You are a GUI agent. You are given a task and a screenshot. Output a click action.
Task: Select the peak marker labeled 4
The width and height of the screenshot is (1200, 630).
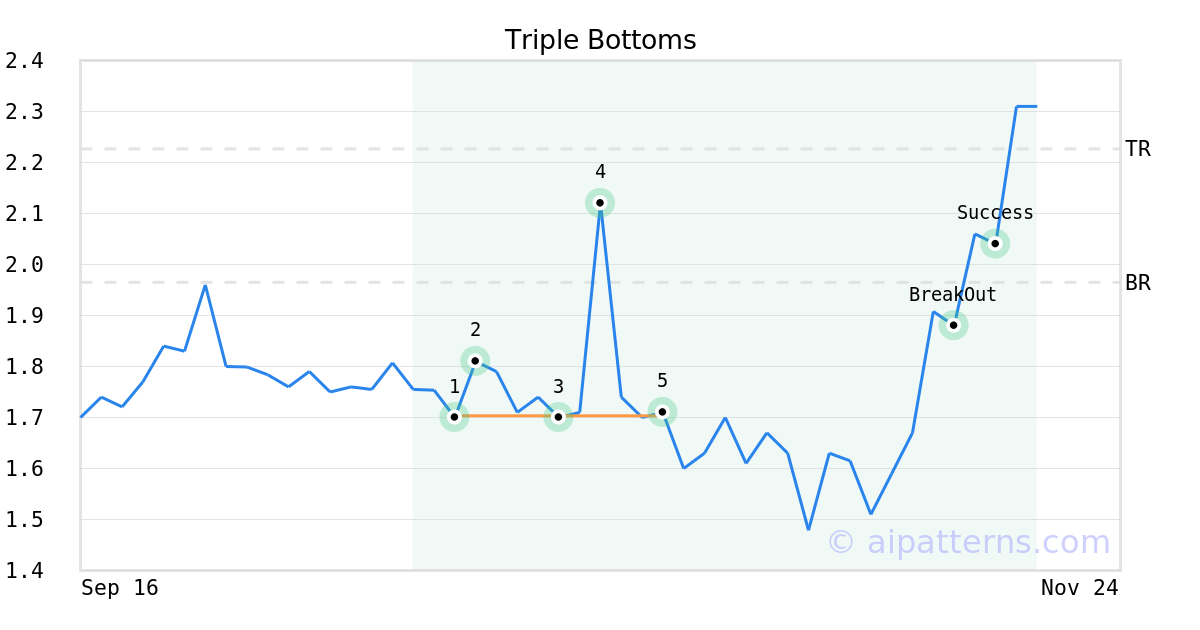pos(600,203)
